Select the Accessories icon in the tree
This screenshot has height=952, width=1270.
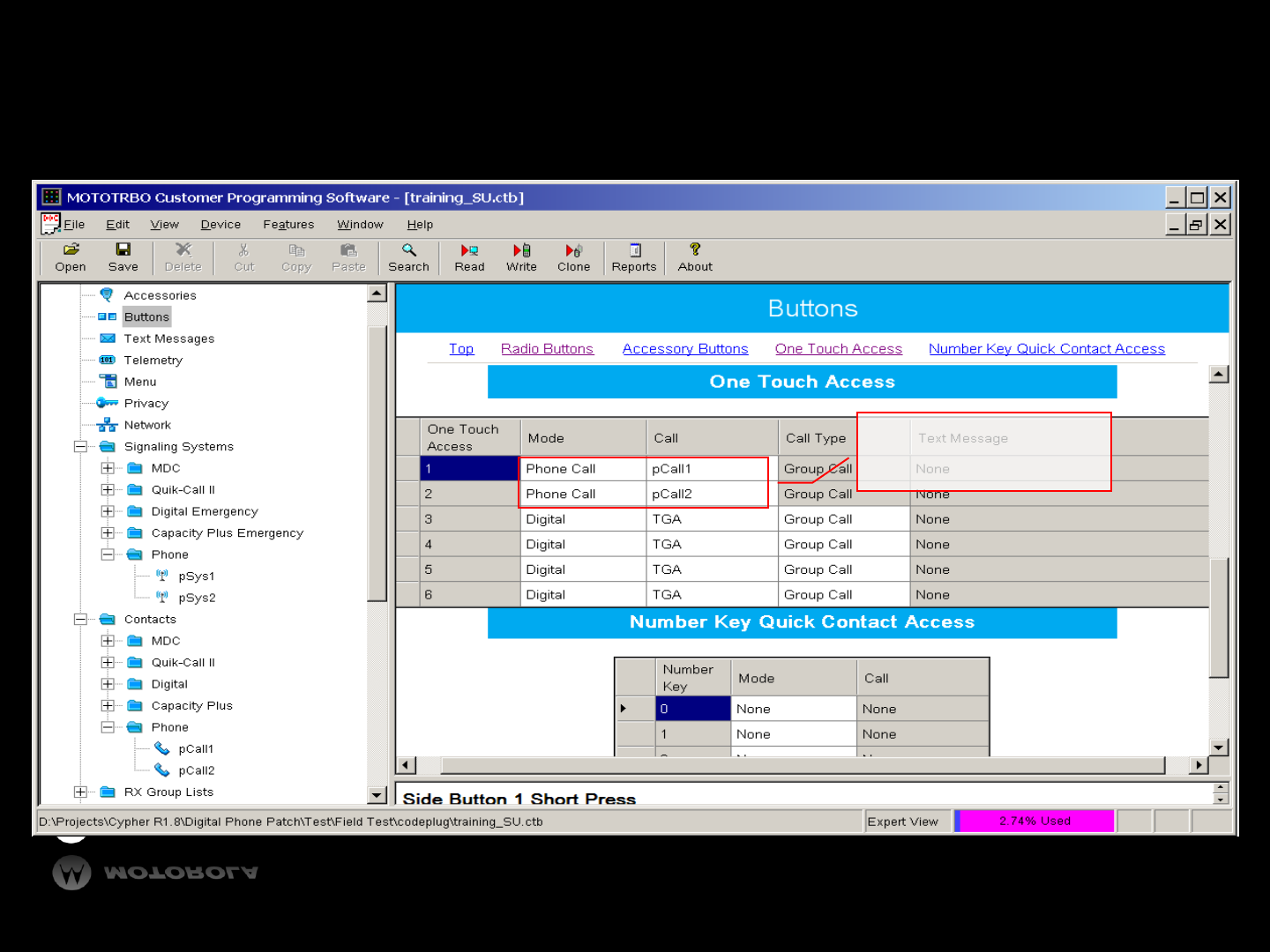[107, 294]
